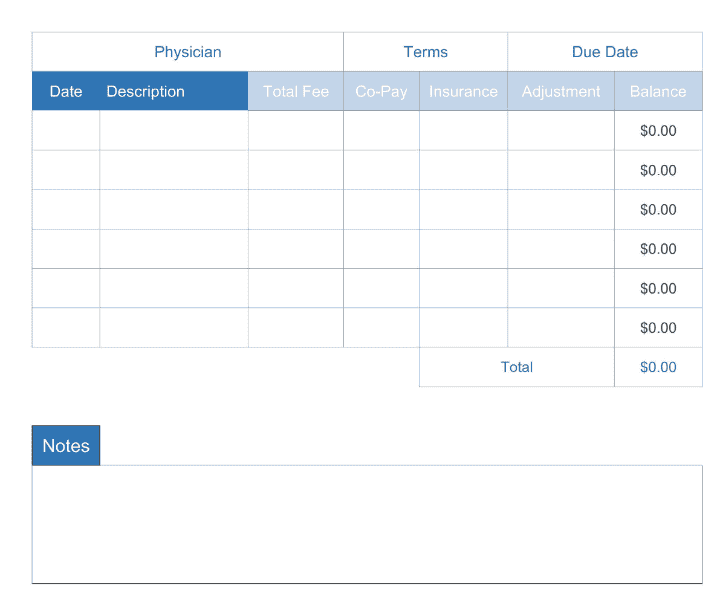Select the blue Total $0.00 amount
This screenshot has height=605, width=725.
658,367
